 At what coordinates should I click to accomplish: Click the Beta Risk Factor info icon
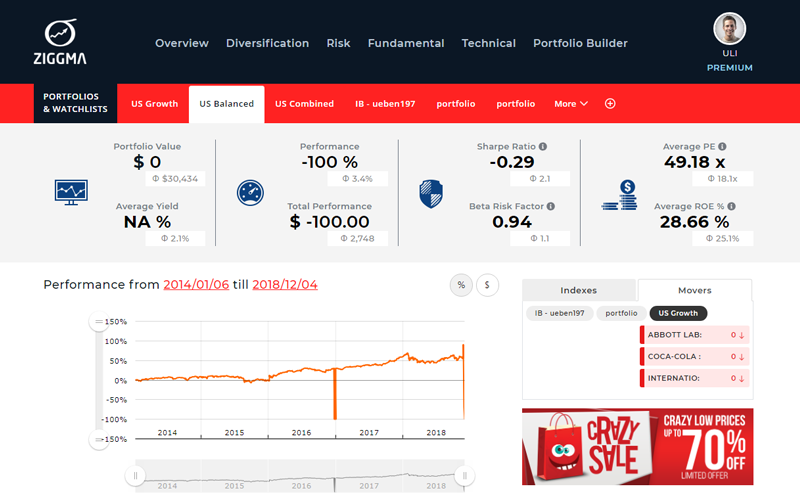coord(550,206)
